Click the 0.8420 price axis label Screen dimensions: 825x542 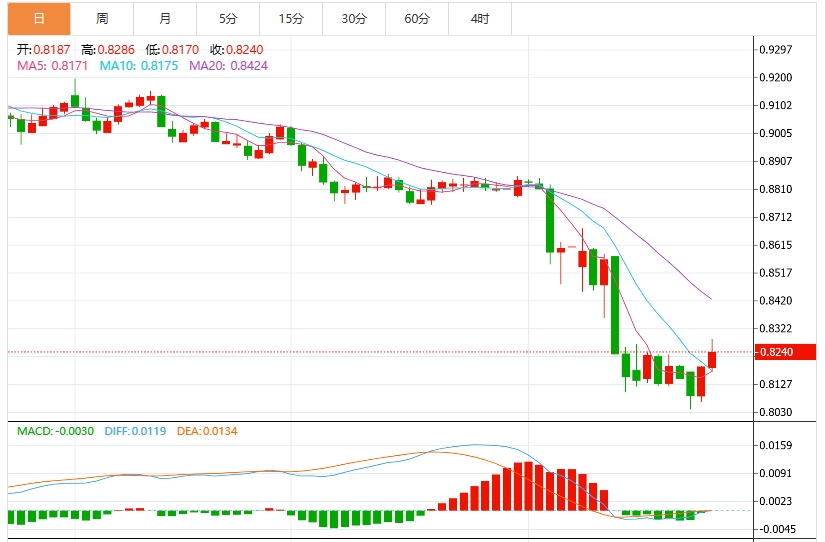pyautogui.click(x=776, y=300)
